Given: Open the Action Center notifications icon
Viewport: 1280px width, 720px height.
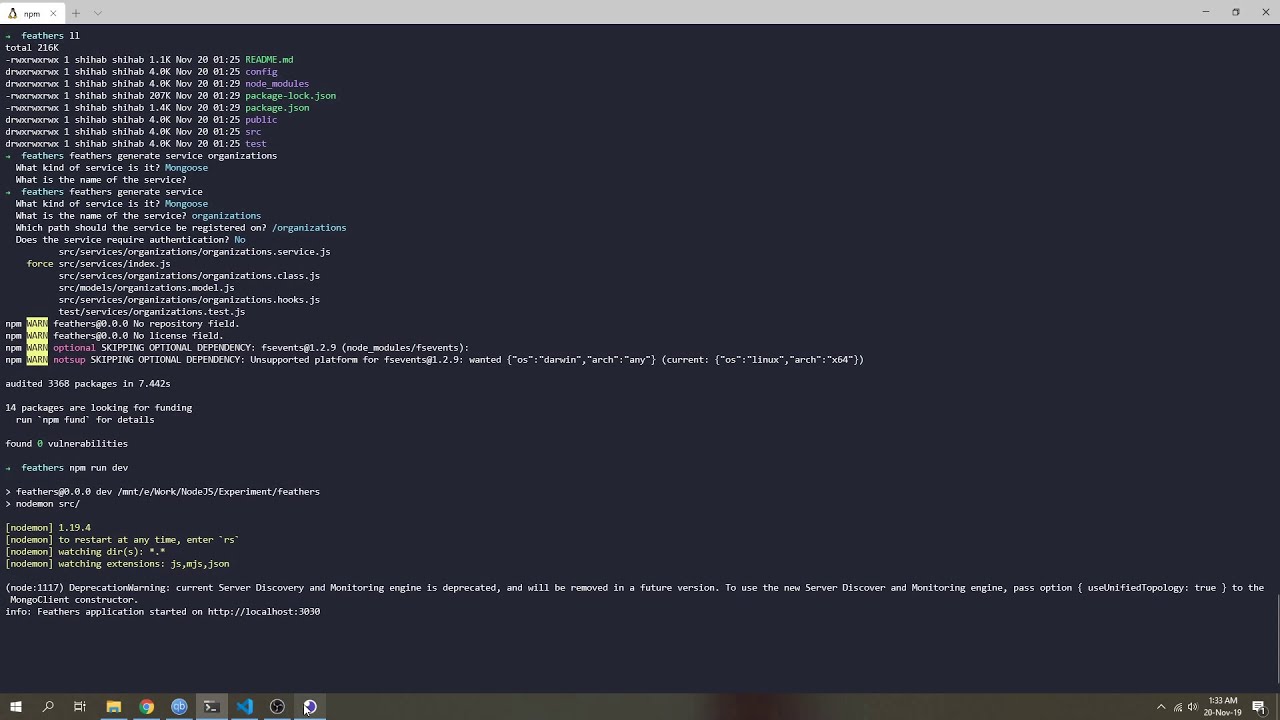Looking at the screenshot, I should [x=1259, y=707].
